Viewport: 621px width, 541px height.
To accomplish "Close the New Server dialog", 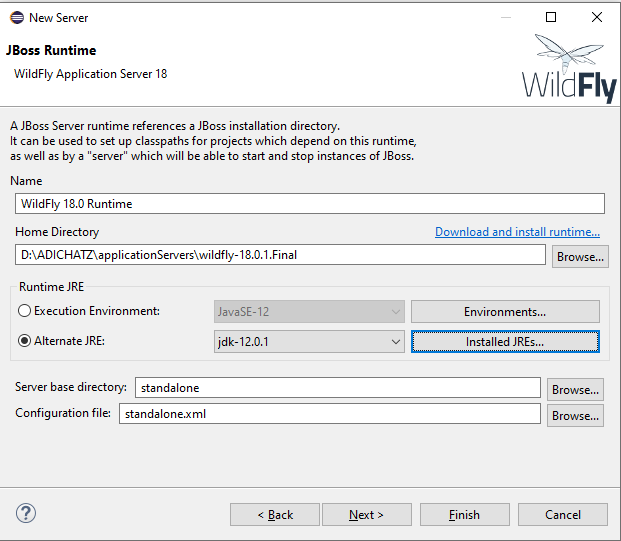I will click(597, 17).
